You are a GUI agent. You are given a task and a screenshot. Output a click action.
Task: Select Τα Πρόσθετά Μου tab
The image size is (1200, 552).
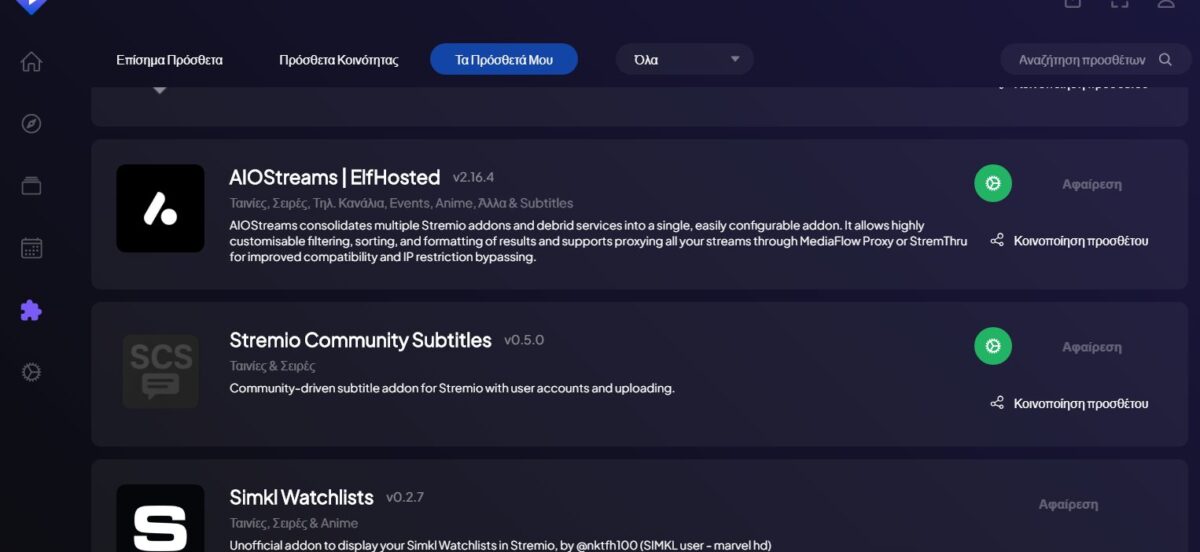(504, 59)
